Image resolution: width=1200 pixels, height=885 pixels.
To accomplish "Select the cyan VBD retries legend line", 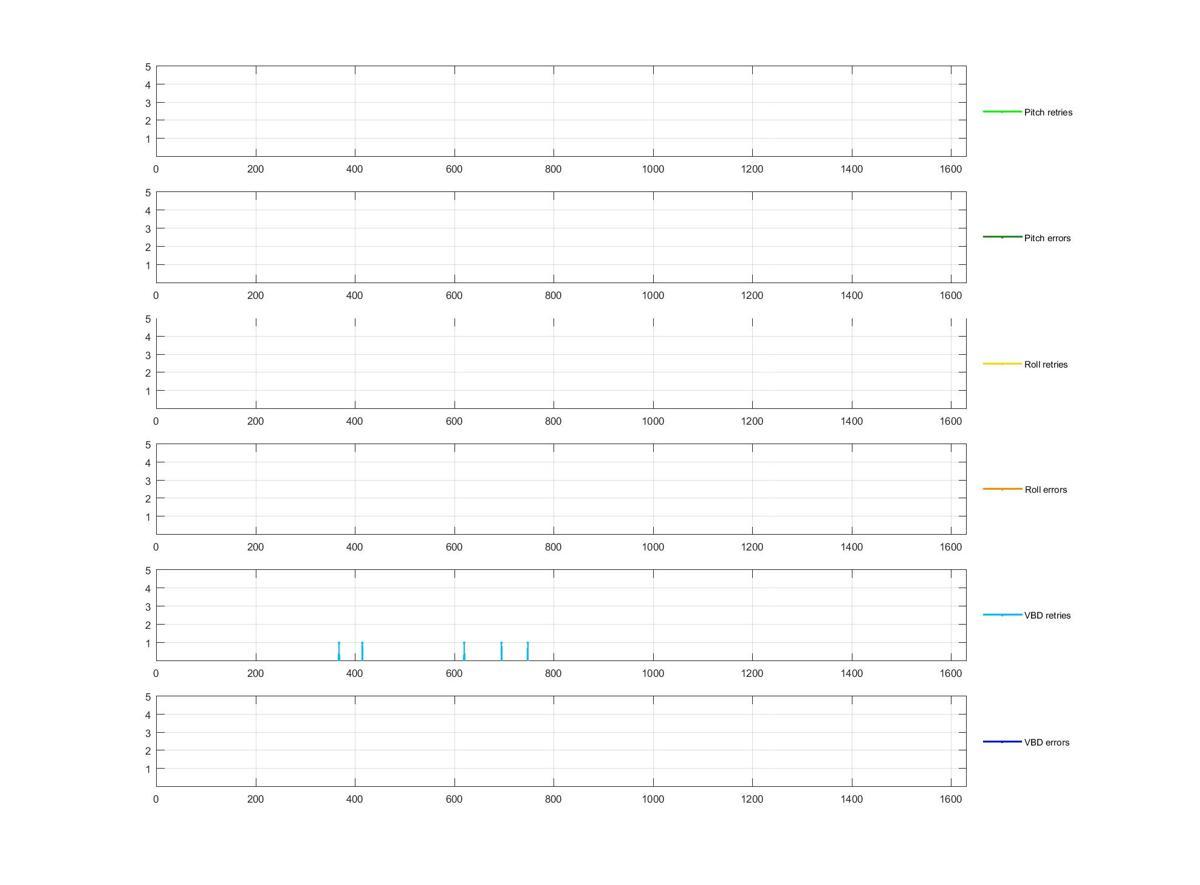I will [1002, 615].
